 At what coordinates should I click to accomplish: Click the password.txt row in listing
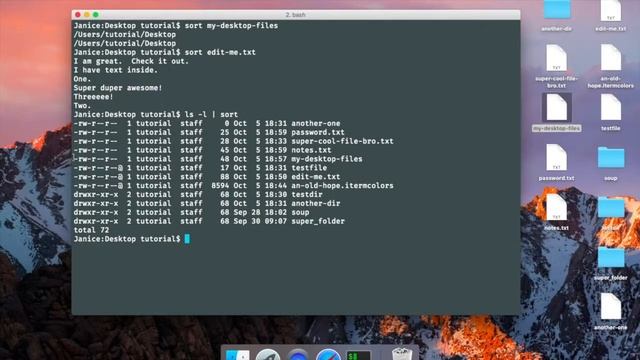(209, 133)
